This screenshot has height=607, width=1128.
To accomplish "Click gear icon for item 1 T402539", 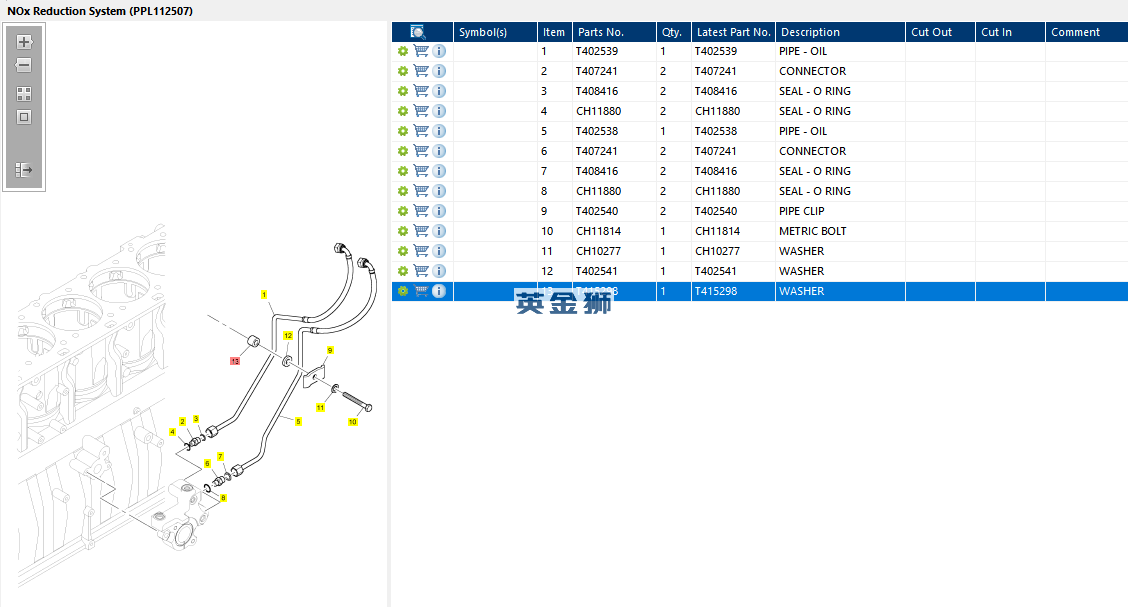I will (x=403, y=51).
